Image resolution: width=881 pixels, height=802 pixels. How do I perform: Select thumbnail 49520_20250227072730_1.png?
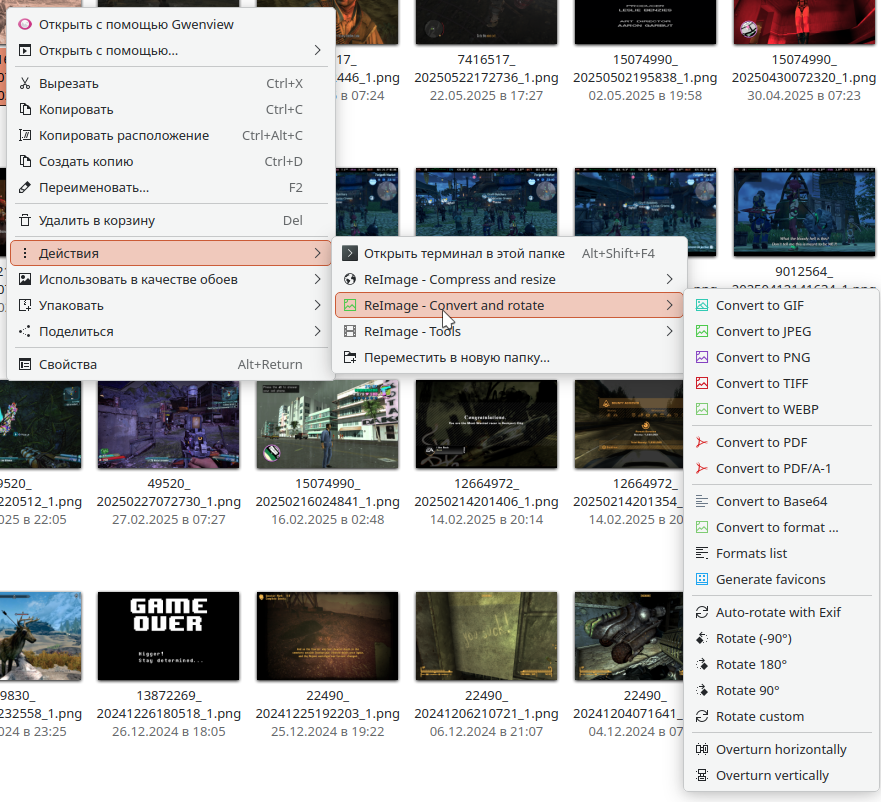tap(169, 424)
